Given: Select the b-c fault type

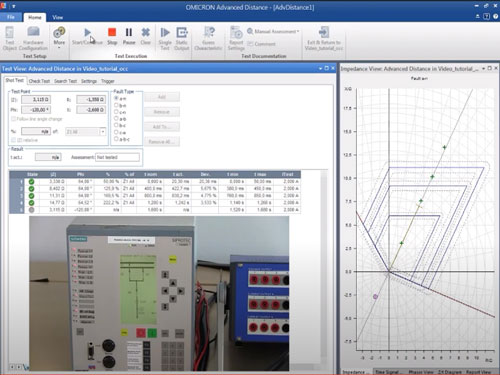Looking at the screenshot, I should click(x=116, y=125).
